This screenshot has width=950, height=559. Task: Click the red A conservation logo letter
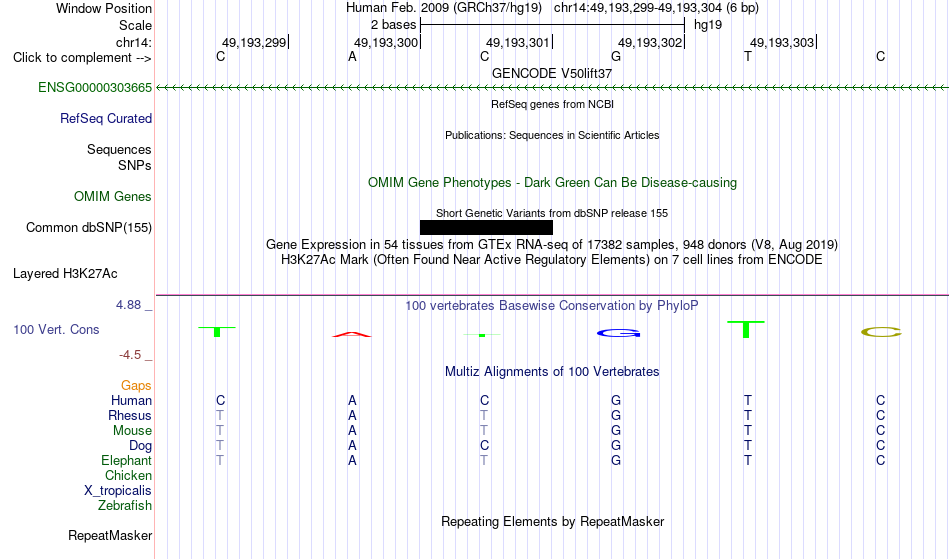pos(351,334)
